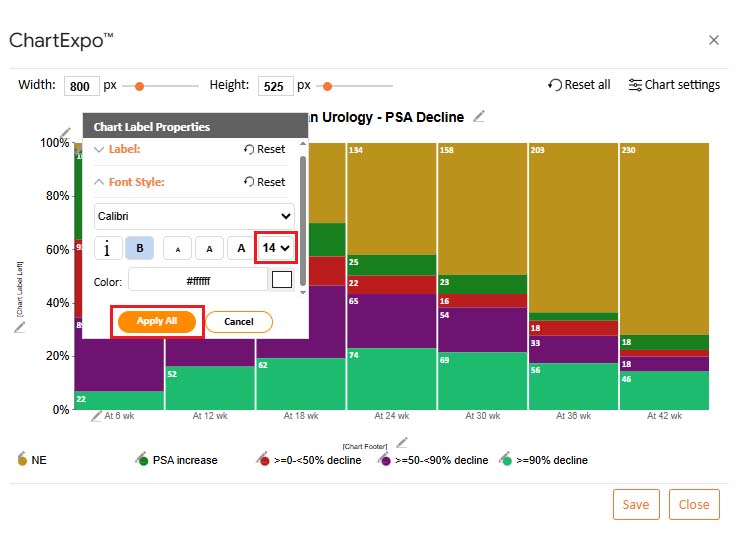Viewport: 735px width, 547px height.
Task: Open the font size 14 dropdown
Action: pos(275,248)
